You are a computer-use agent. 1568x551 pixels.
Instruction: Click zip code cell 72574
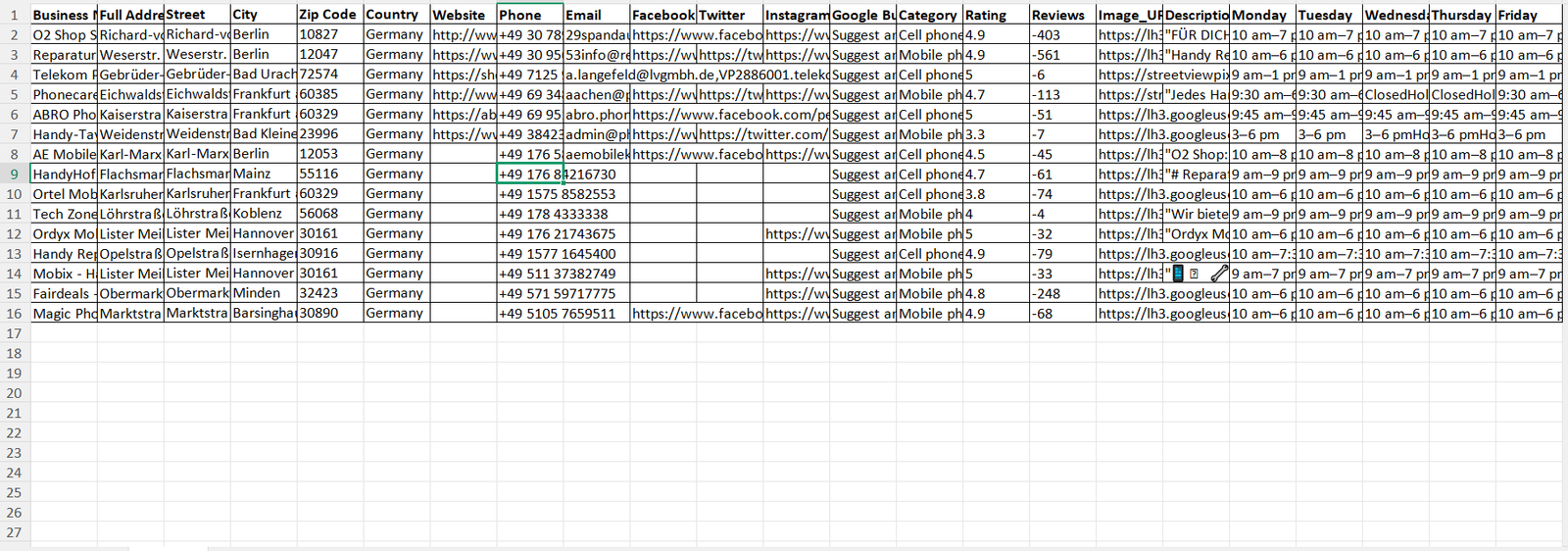click(330, 75)
